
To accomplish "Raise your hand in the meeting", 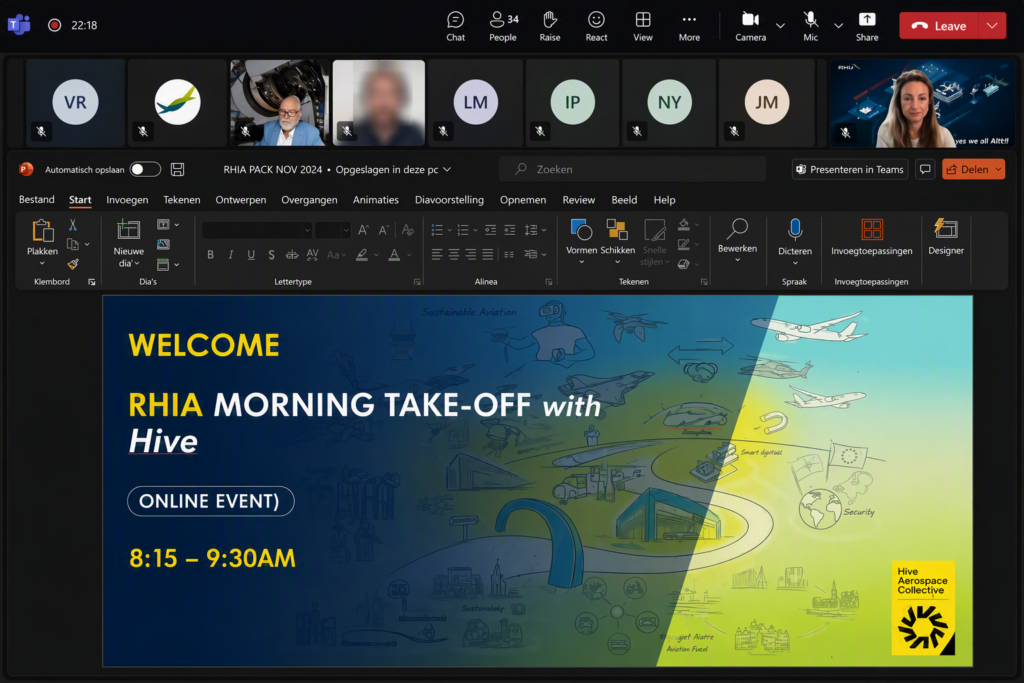I will pos(550,26).
